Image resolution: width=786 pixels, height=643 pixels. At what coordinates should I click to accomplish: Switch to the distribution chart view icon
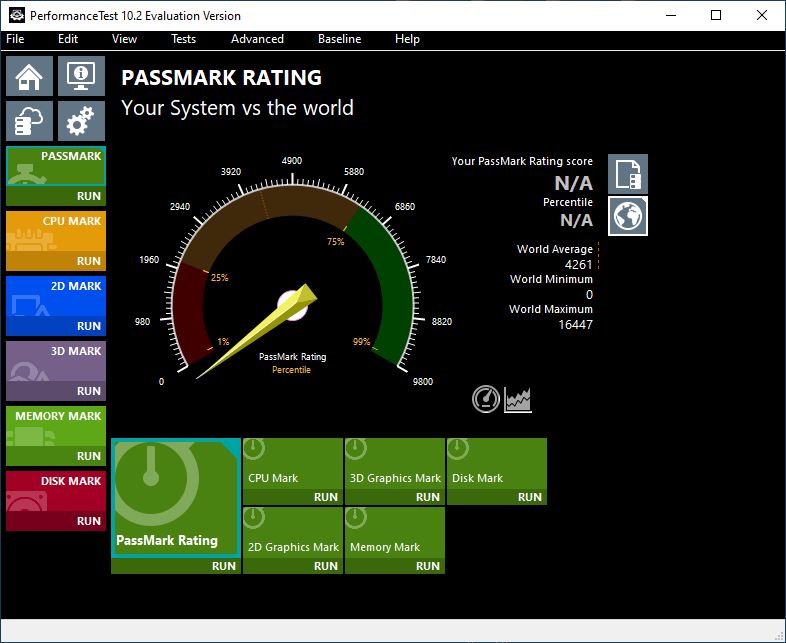tap(518, 399)
